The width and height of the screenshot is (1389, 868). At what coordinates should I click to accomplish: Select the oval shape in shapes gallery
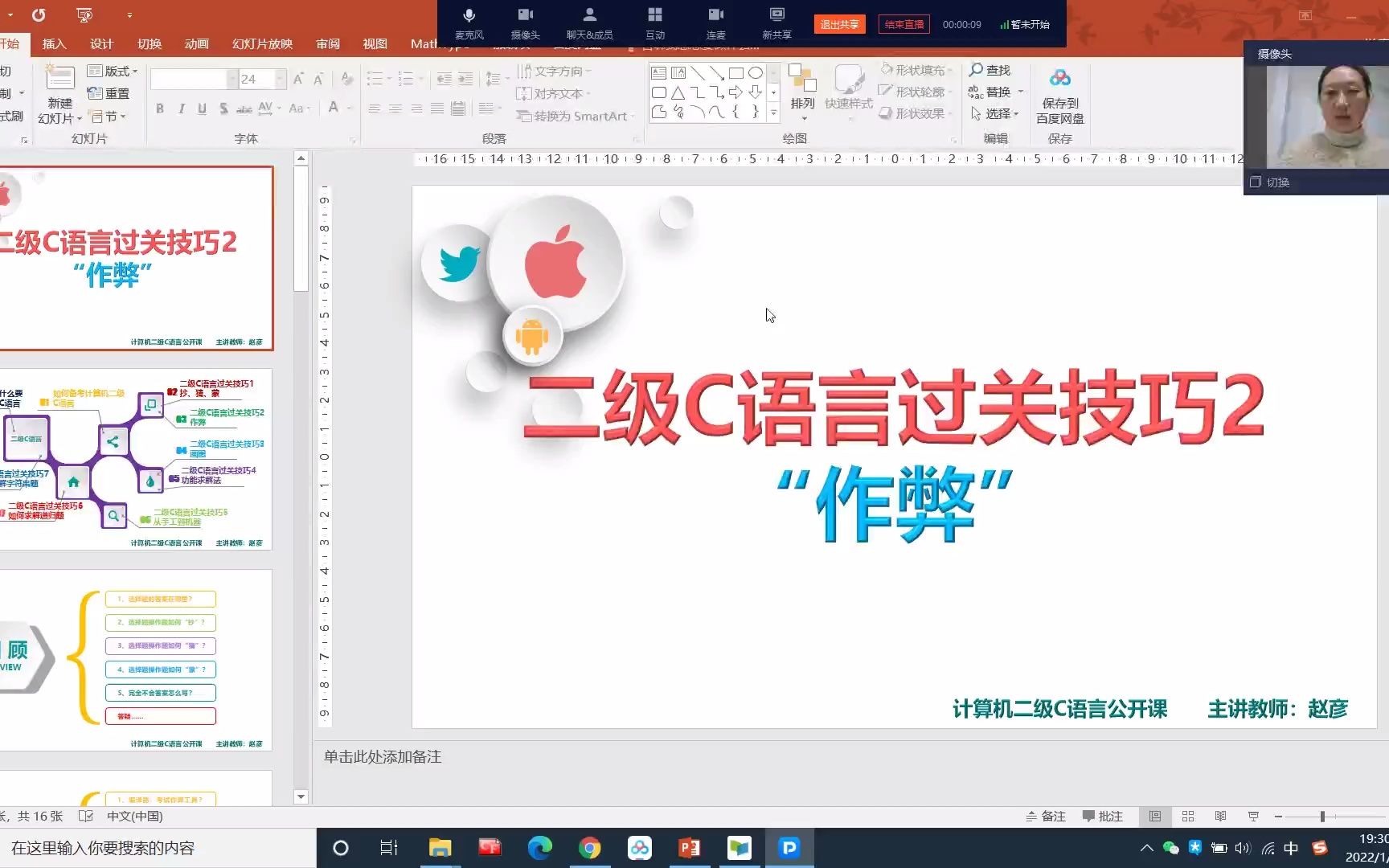[756, 73]
